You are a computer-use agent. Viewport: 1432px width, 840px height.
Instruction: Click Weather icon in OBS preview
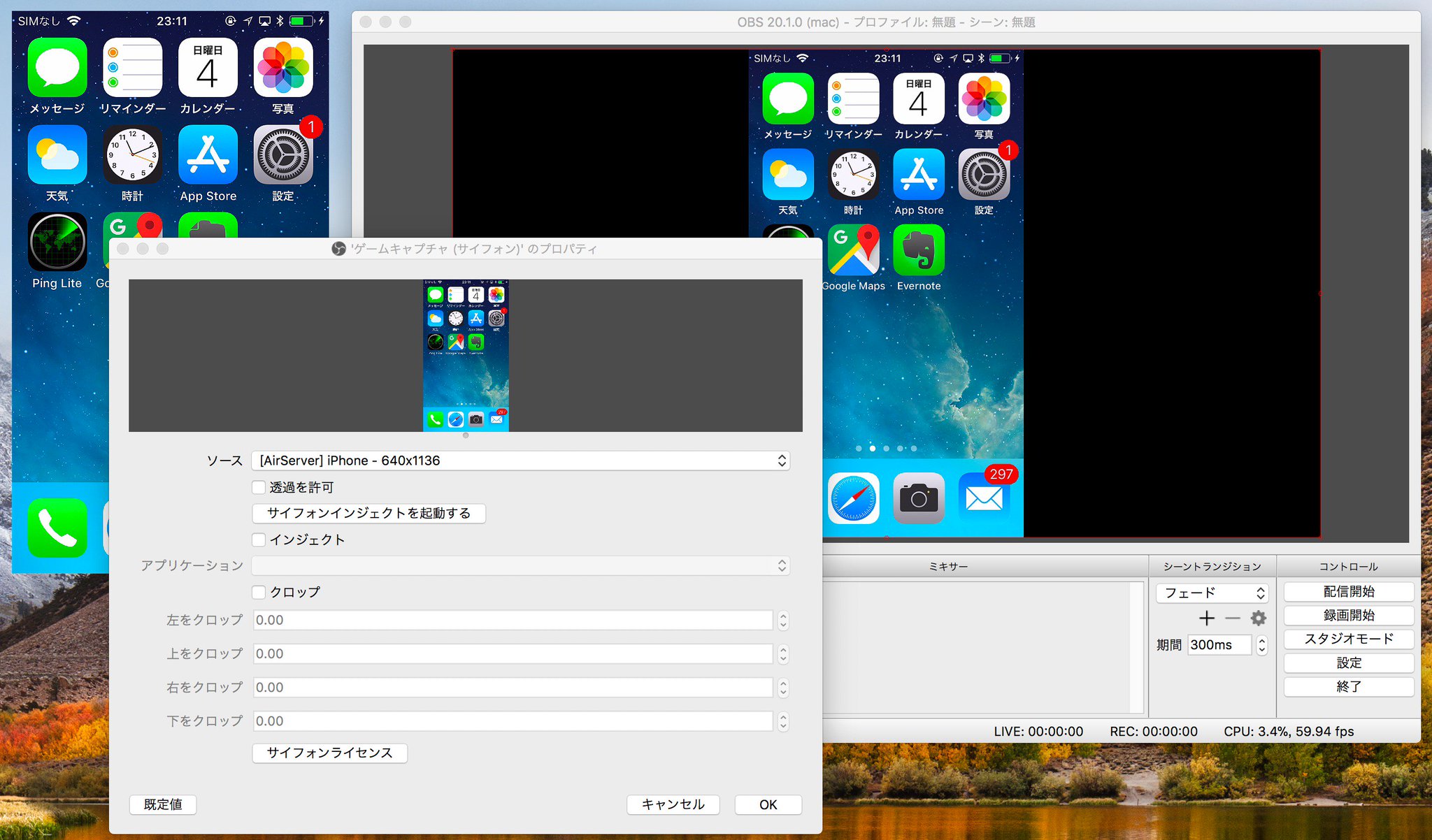point(788,174)
